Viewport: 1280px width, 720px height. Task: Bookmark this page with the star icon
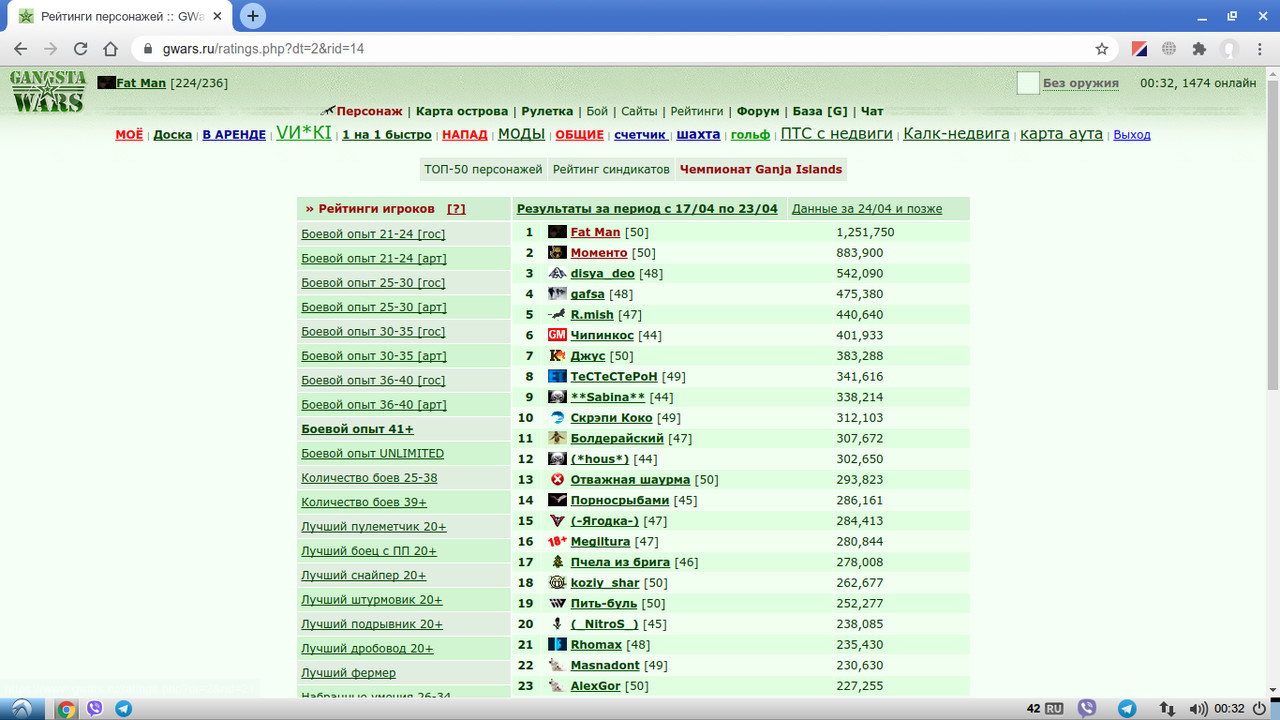point(1102,48)
